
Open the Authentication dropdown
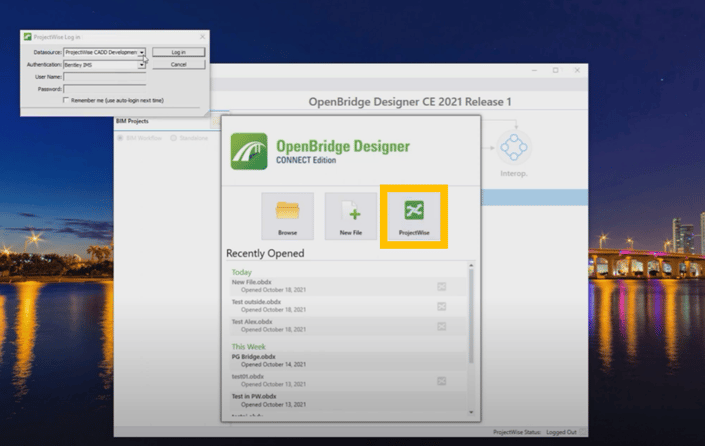pyautogui.click(x=142, y=65)
